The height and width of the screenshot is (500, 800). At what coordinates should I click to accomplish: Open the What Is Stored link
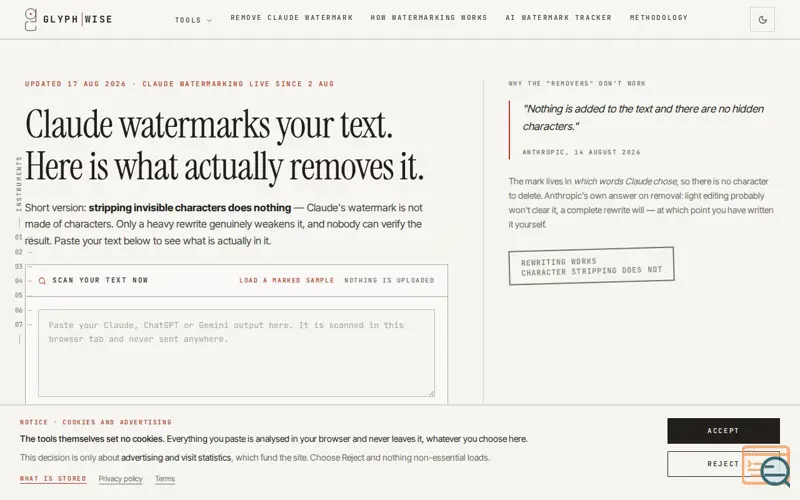[x=53, y=479]
